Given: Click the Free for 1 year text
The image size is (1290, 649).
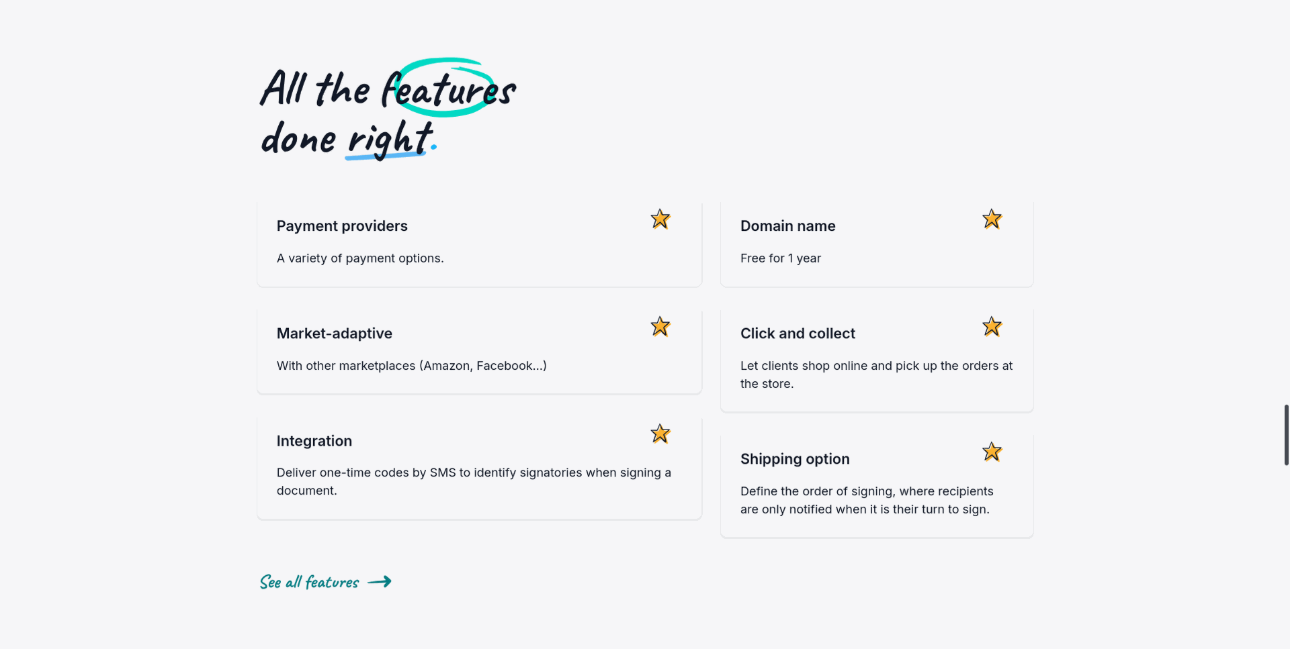Looking at the screenshot, I should pos(780,258).
